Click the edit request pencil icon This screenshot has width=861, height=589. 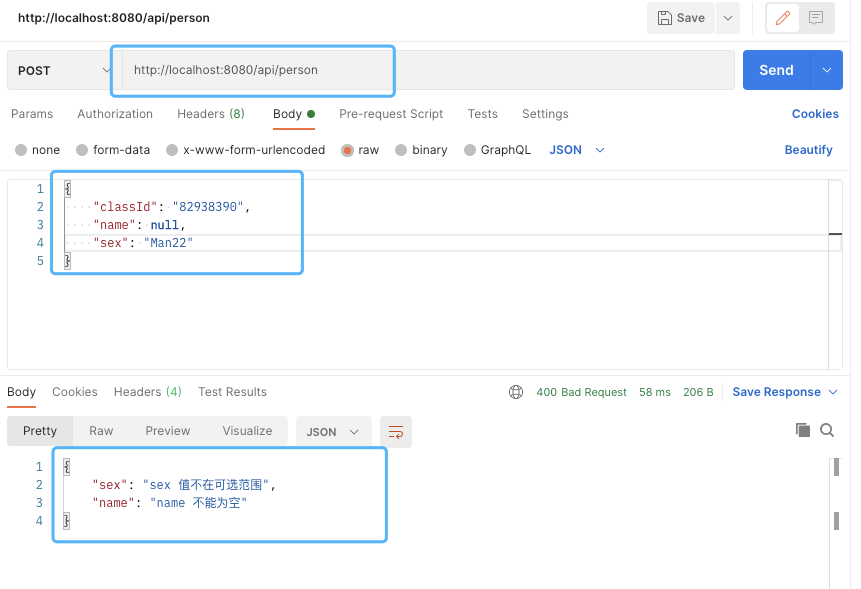[x=781, y=17]
